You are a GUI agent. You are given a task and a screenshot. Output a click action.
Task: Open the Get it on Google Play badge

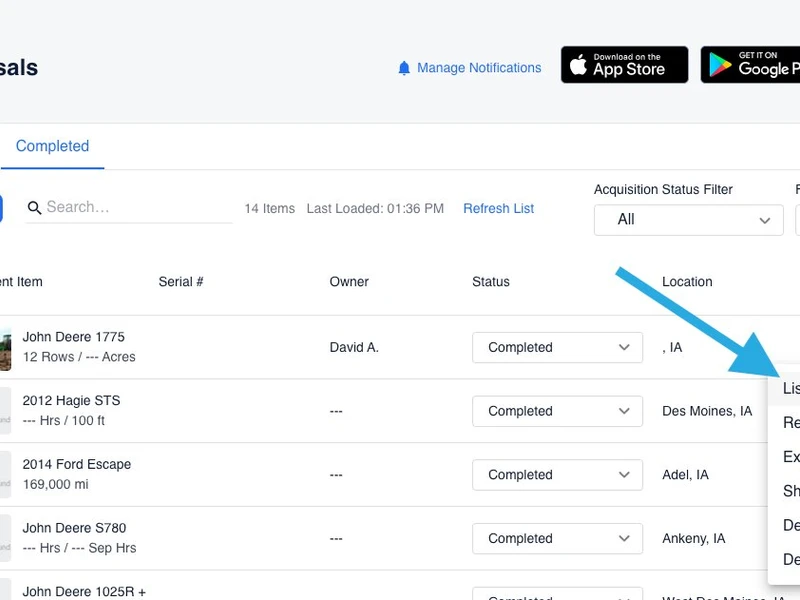coord(750,65)
